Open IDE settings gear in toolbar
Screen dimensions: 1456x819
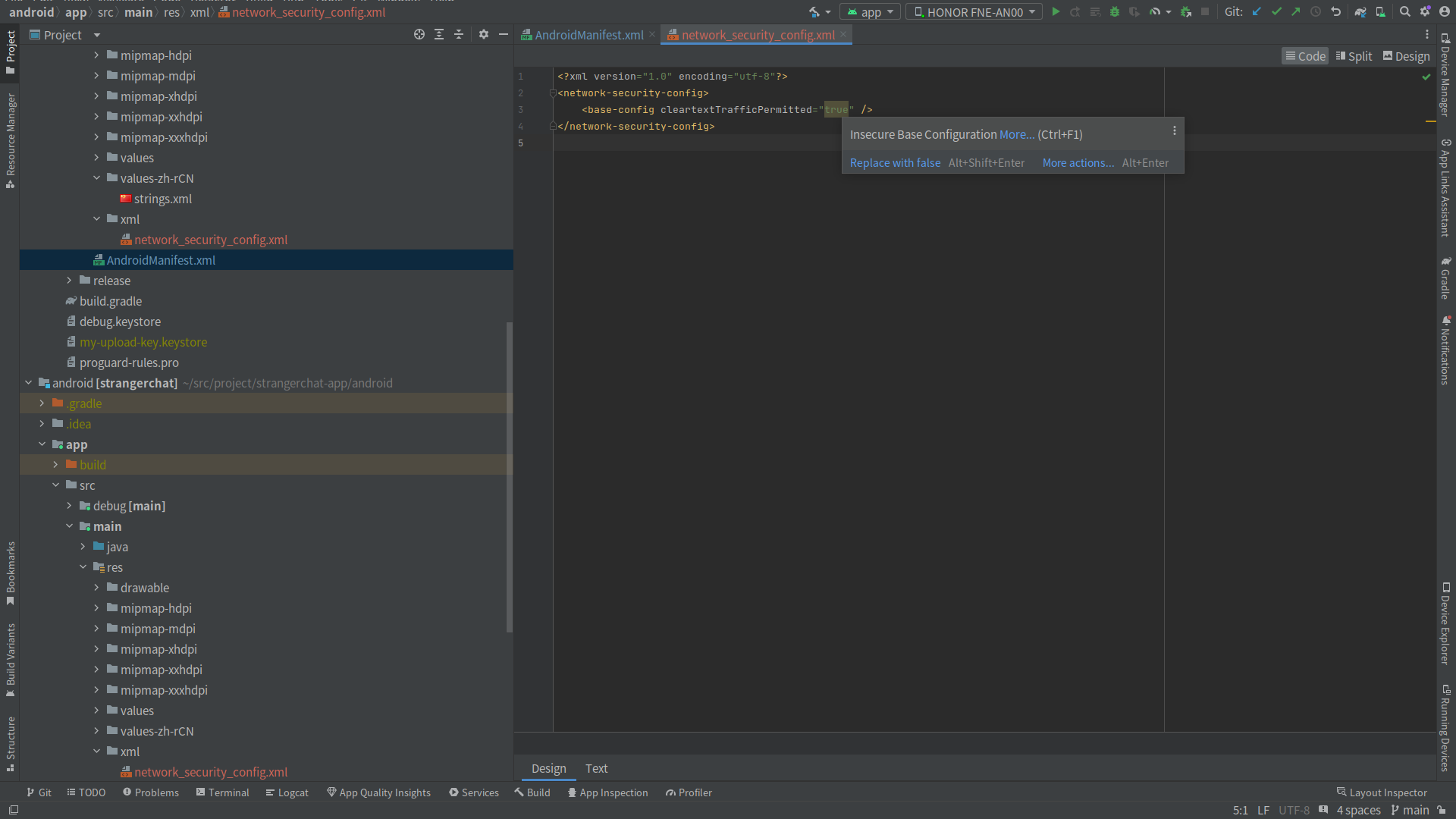pos(1425,12)
